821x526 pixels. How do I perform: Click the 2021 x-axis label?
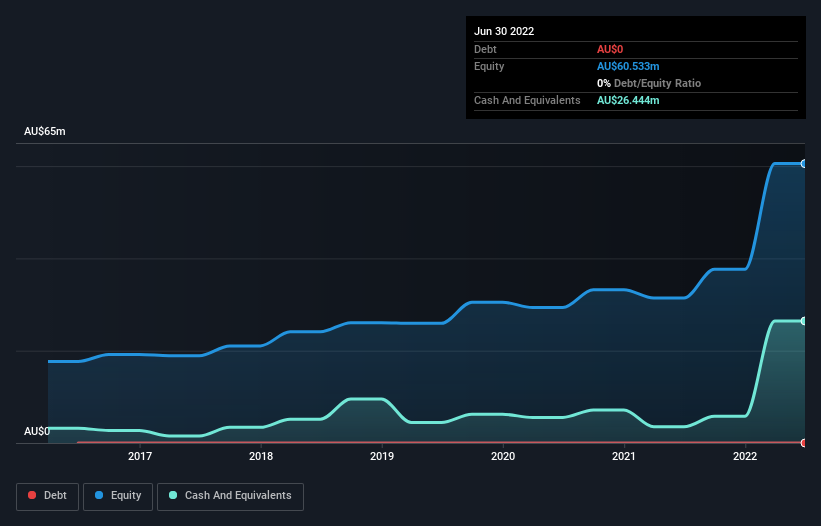click(624, 456)
